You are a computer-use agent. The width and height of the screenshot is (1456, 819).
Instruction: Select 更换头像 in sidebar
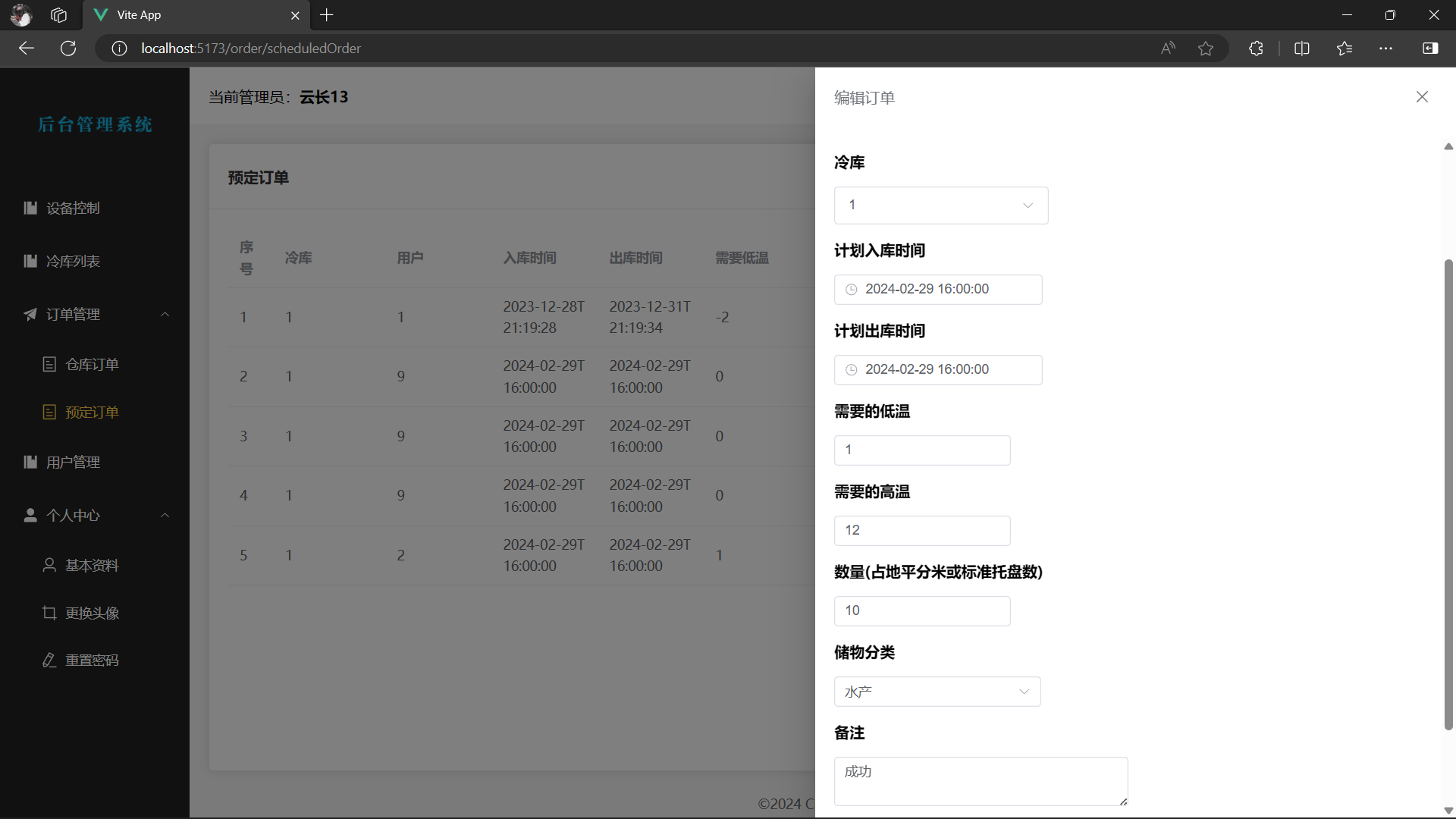tap(92, 613)
